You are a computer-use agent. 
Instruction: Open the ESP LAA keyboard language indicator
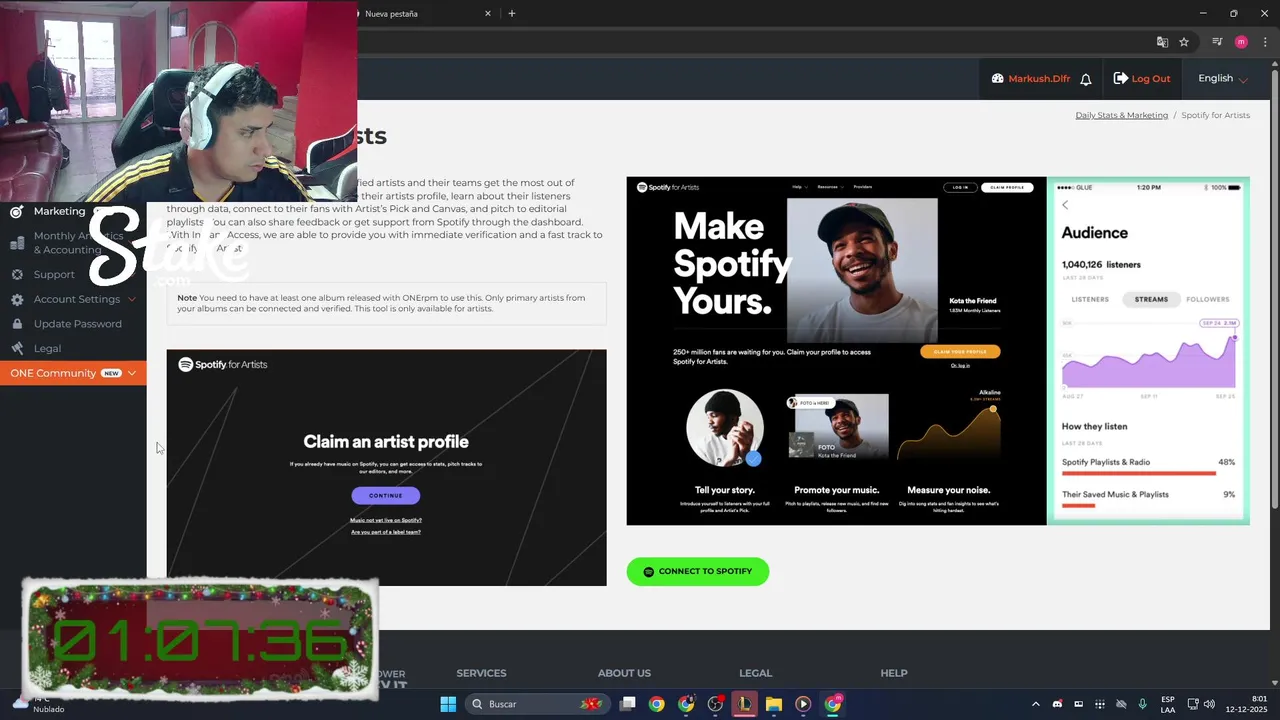pos(1168,704)
